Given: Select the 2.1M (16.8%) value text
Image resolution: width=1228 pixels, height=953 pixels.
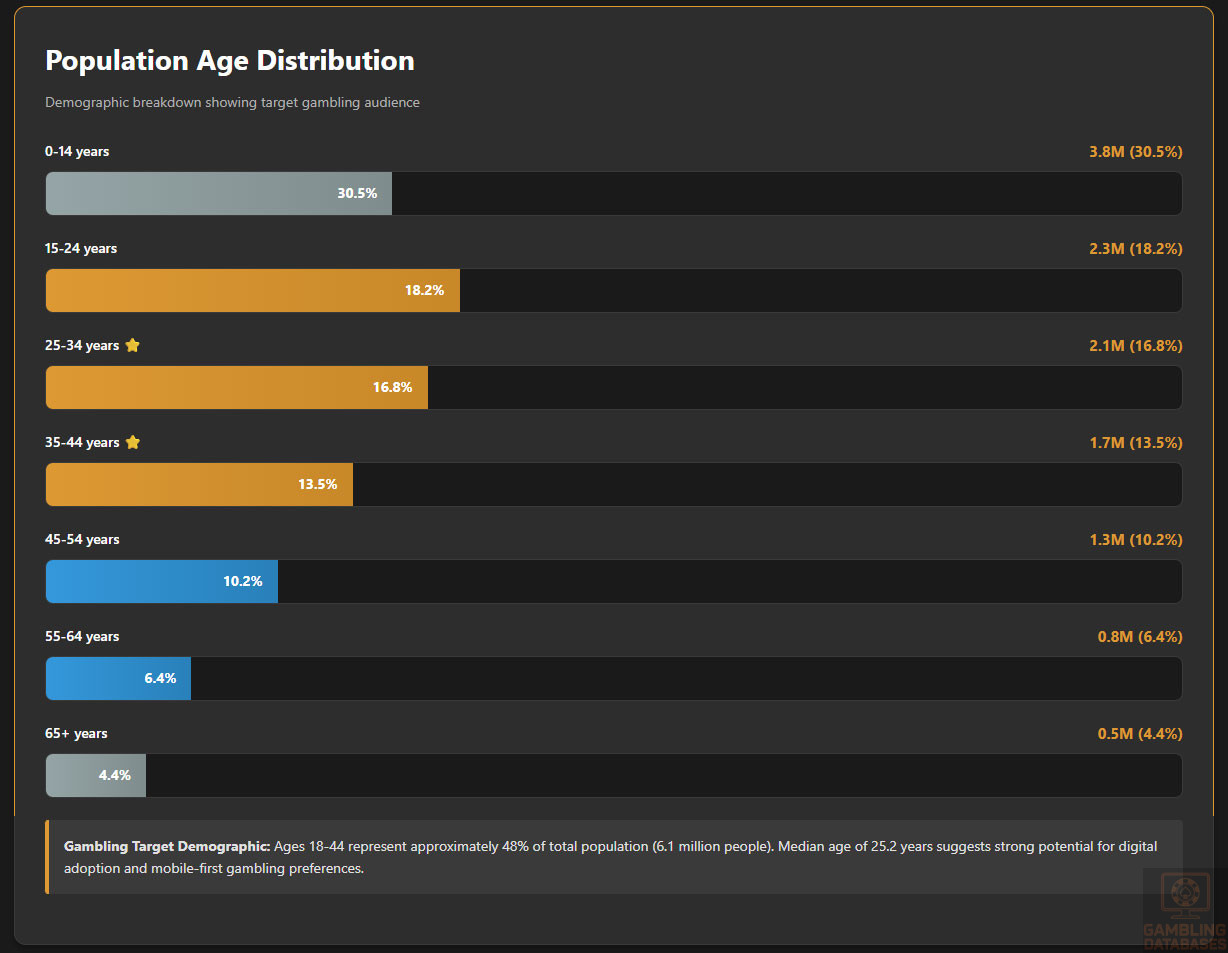Looking at the screenshot, I should (1135, 346).
